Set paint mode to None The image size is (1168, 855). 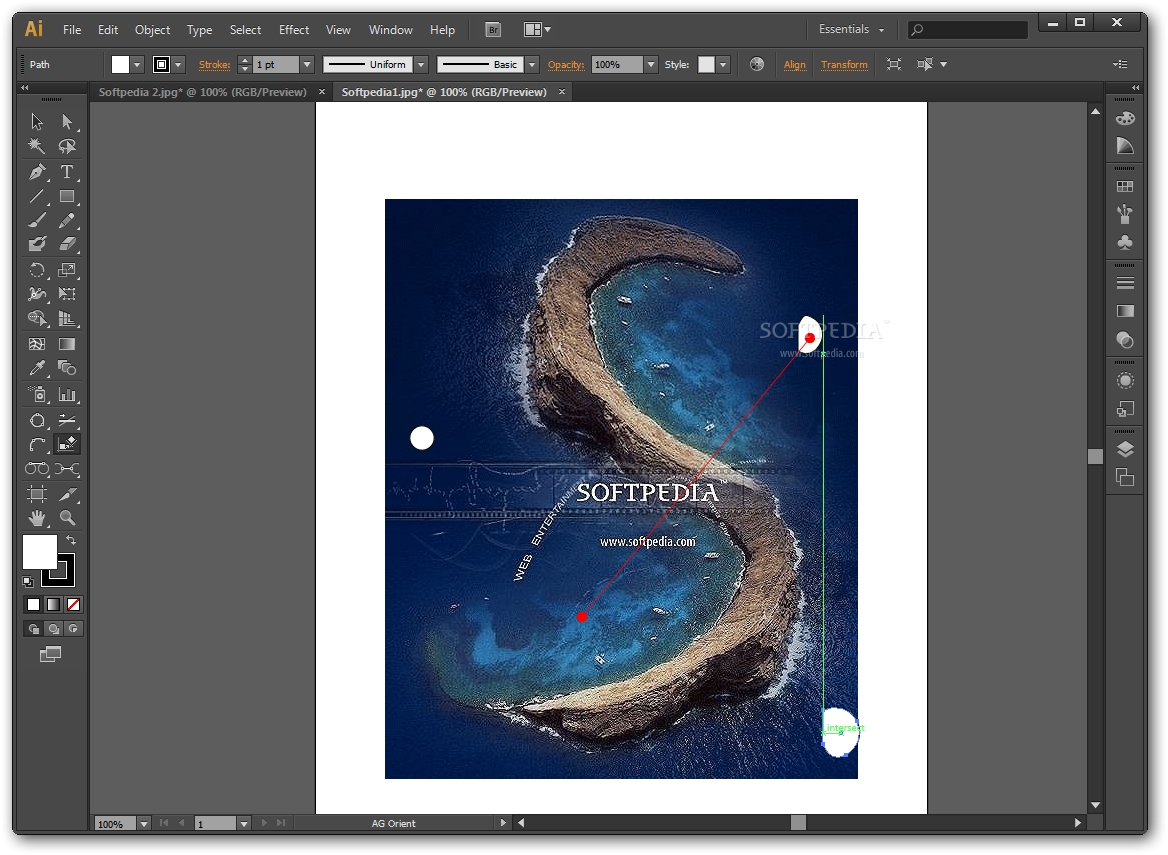point(74,605)
